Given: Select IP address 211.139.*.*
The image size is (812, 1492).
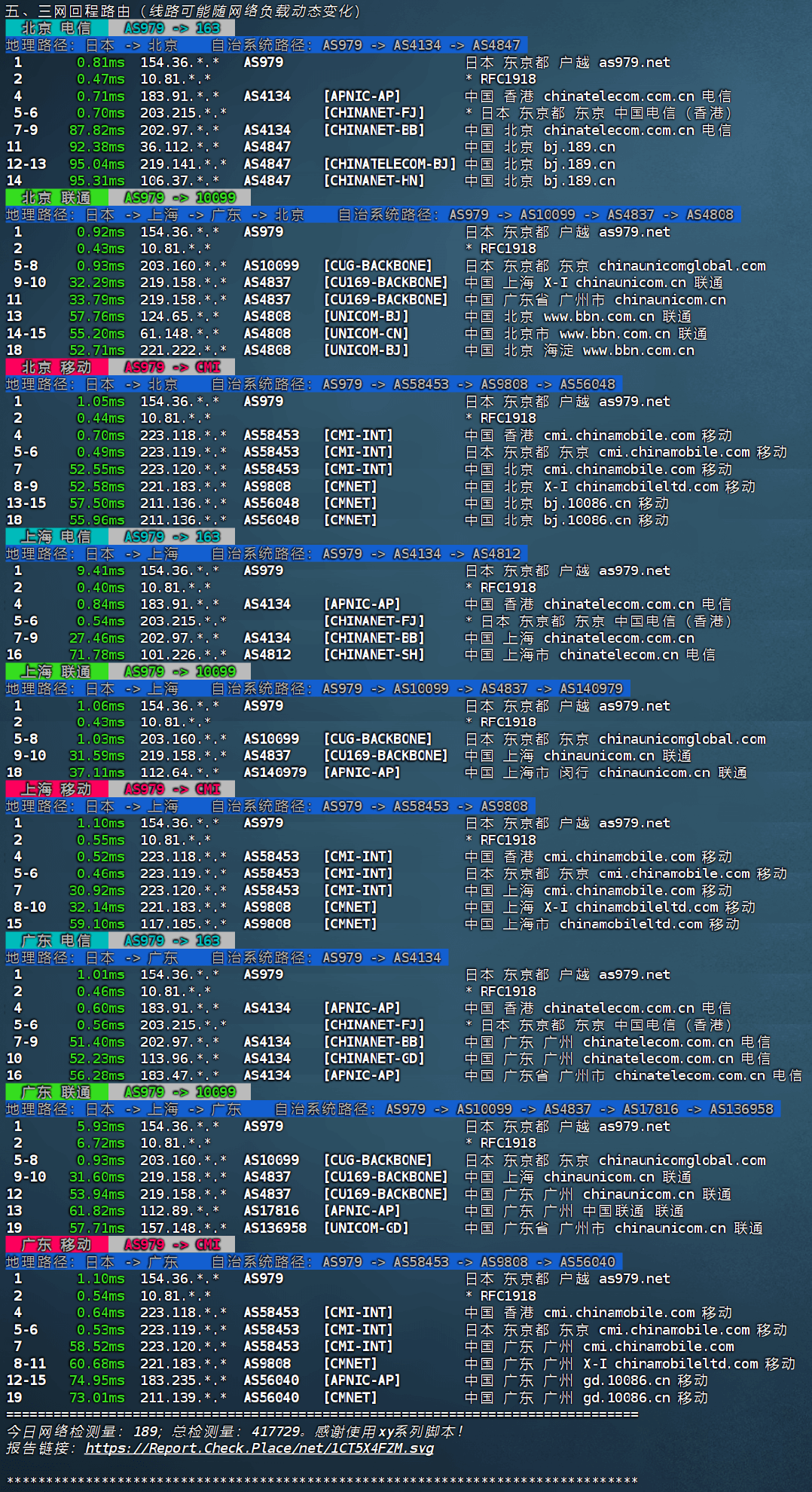Looking at the screenshot, I should tap(184, 1398).
